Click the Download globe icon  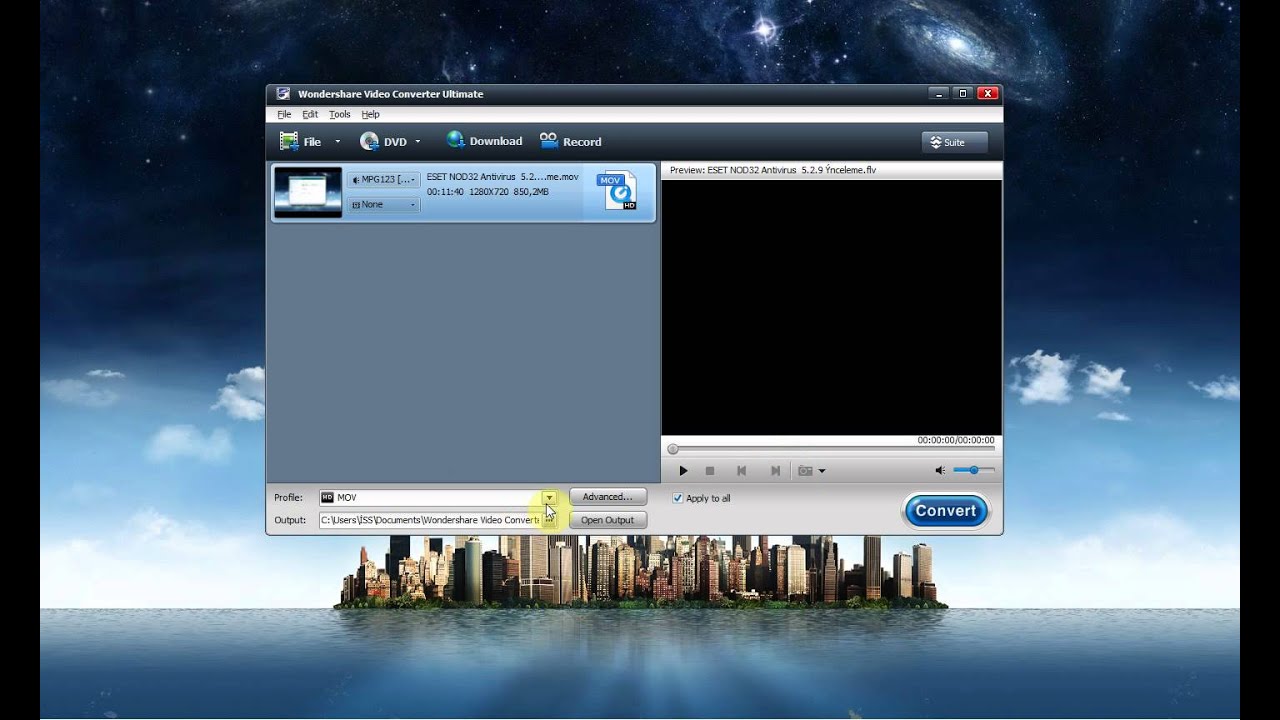point(456,140)
